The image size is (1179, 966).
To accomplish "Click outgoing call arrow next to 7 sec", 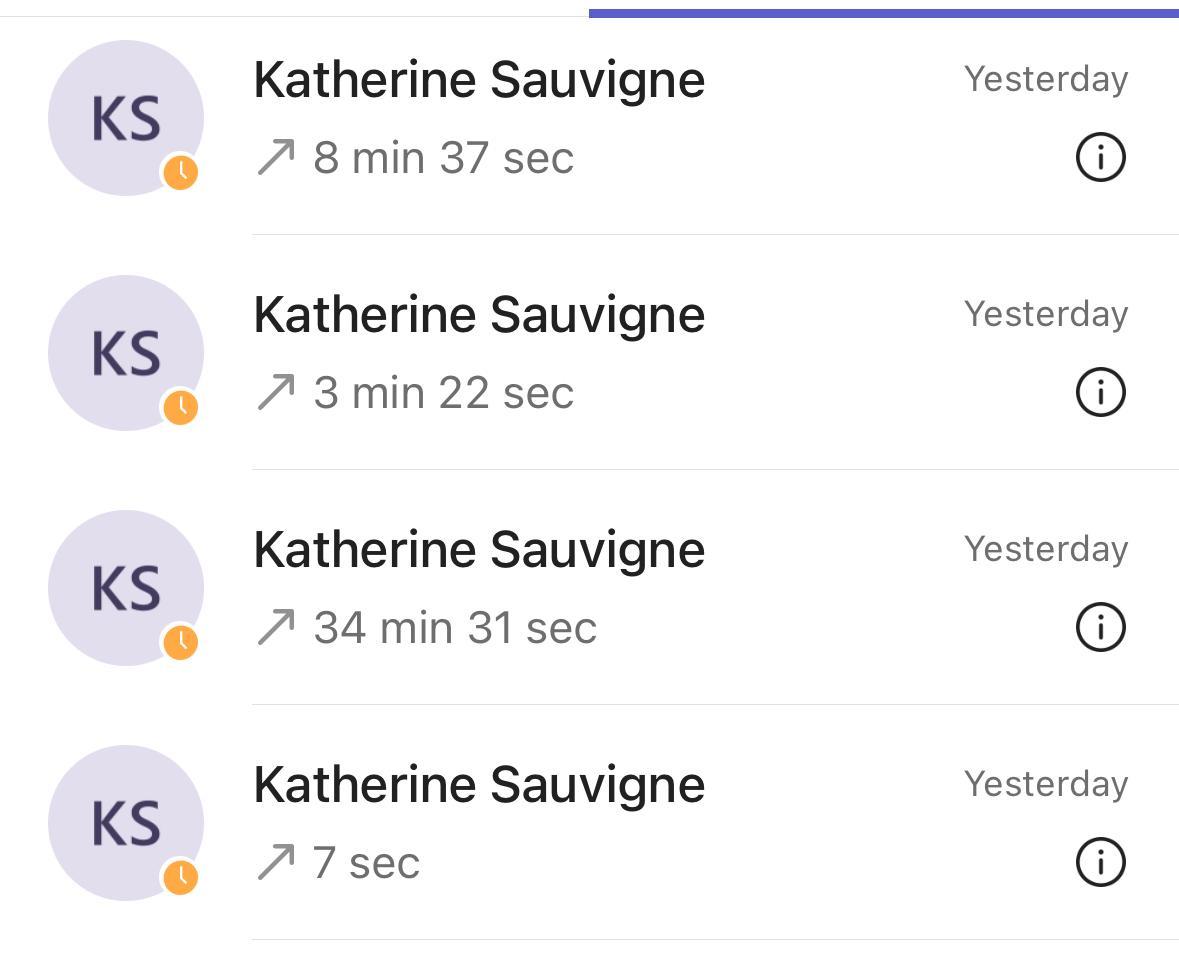I will coord(276,862).
